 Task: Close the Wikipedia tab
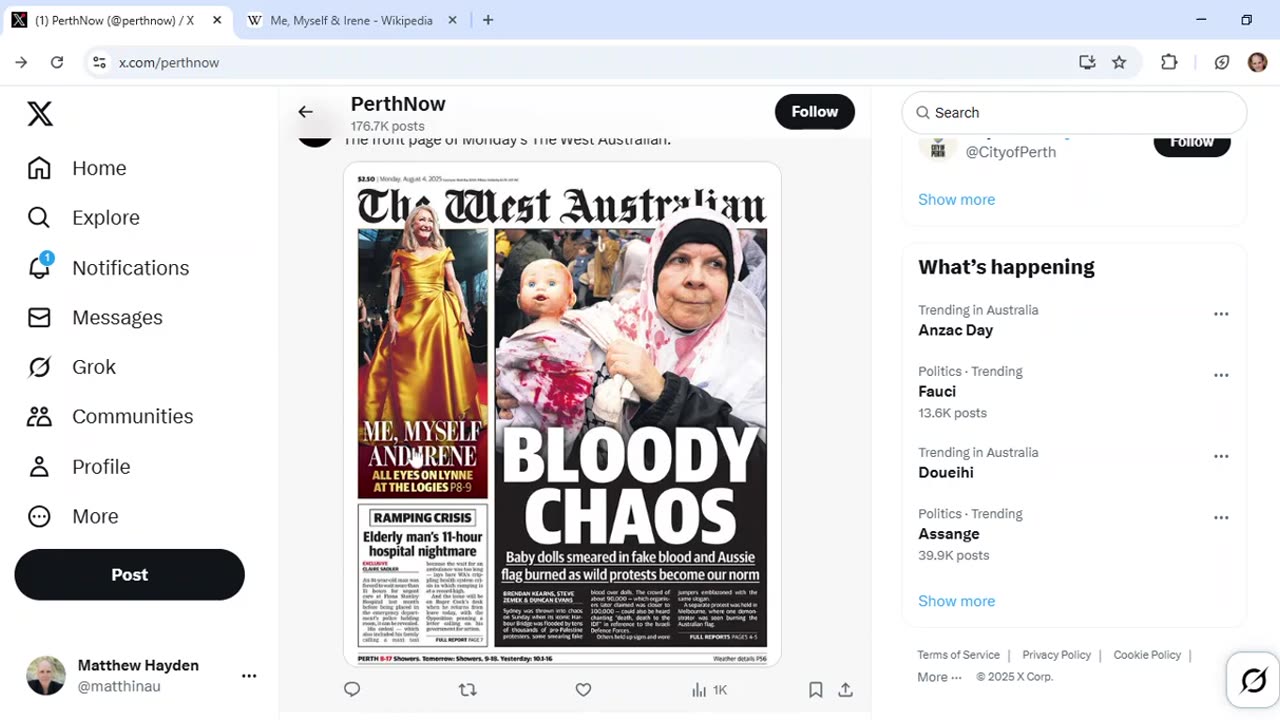[452, 20]
